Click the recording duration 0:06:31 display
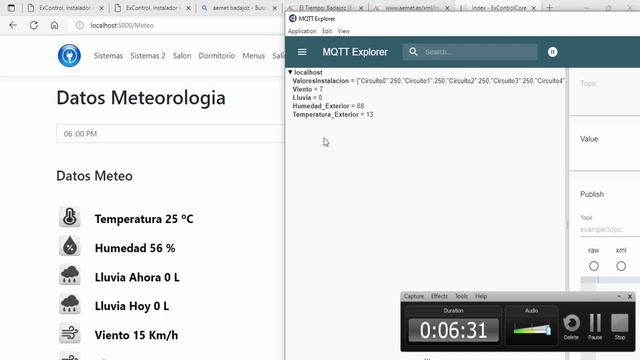 pyautogui.click(x=453, y=330)
